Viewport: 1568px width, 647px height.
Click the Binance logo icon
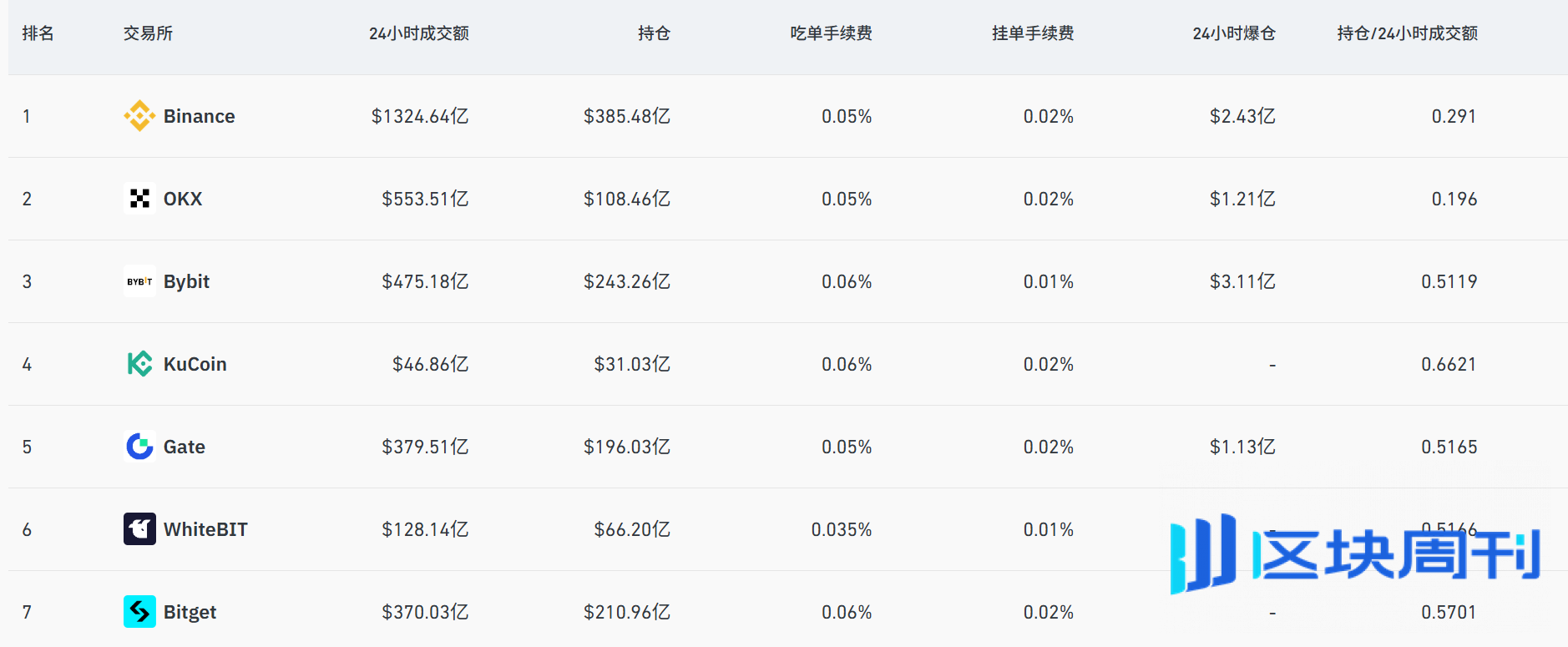tap(139, 116)
